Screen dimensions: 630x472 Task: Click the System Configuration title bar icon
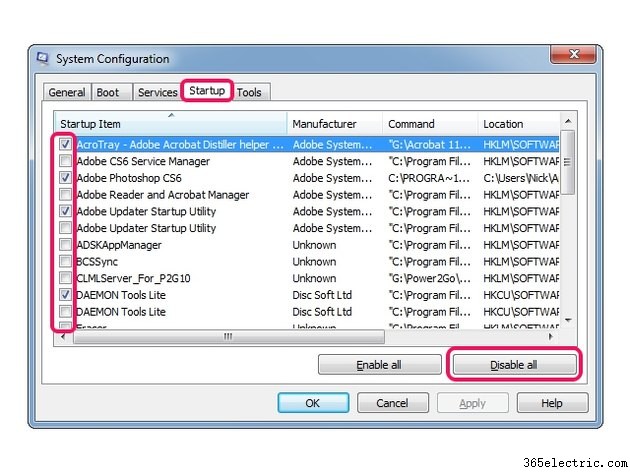[42, 59]
